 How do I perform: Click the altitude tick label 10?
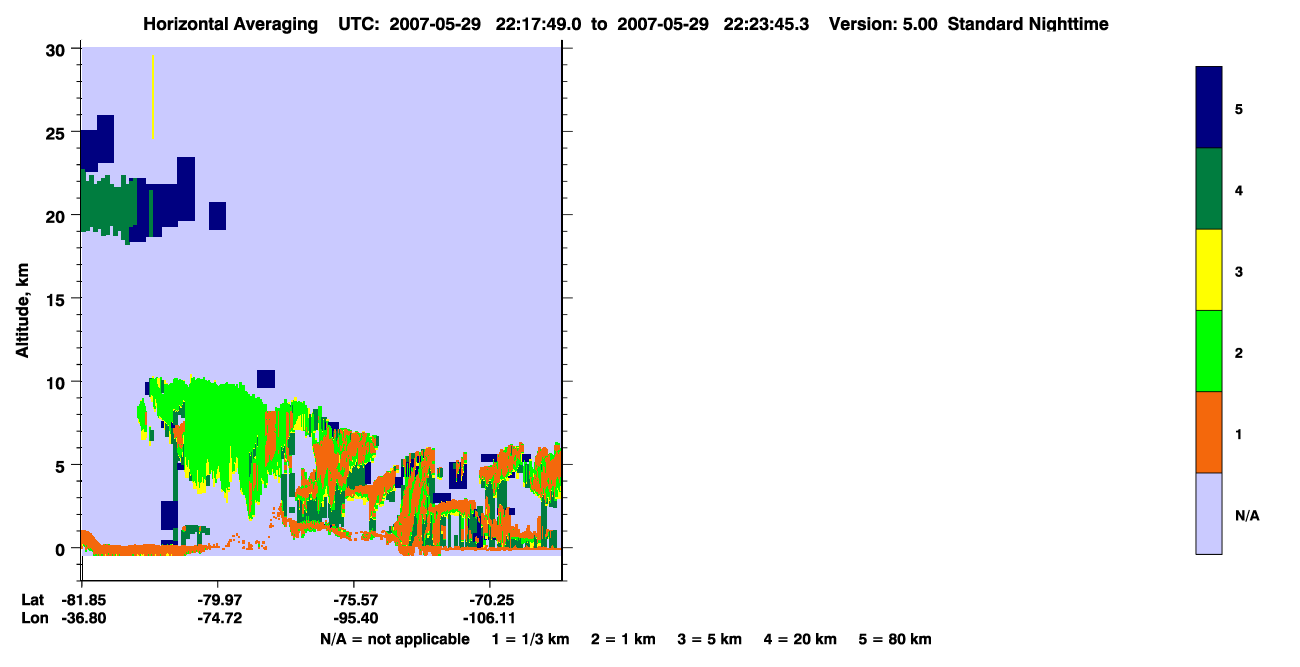coord(57,382)
